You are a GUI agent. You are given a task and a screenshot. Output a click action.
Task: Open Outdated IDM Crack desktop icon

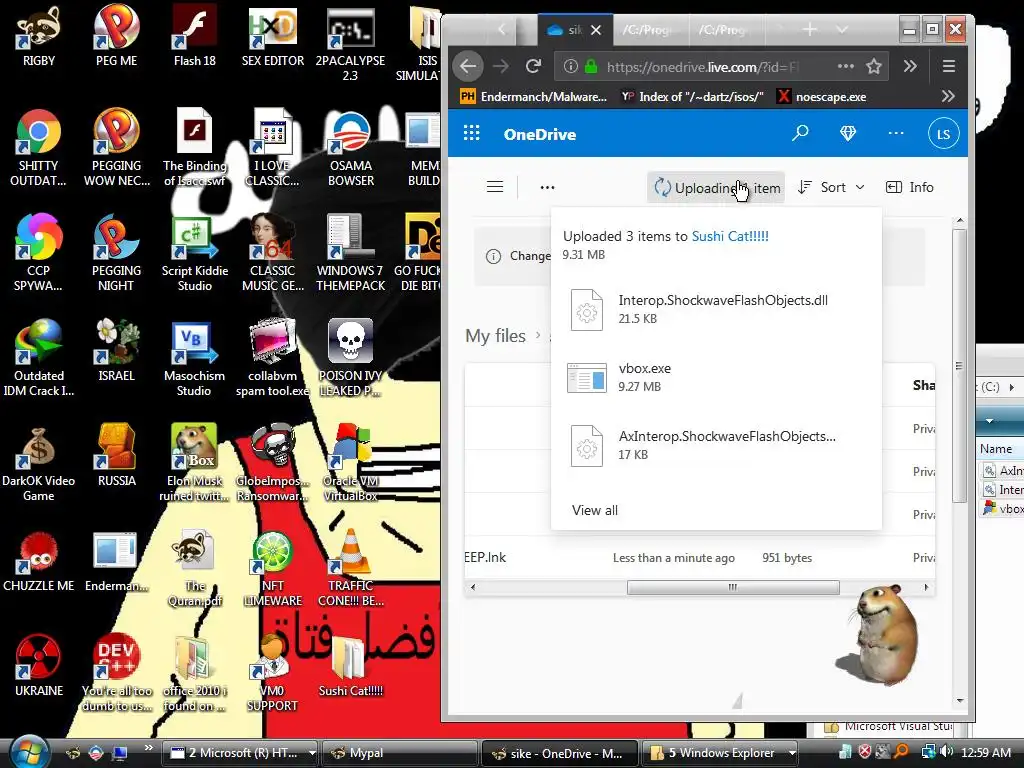(x=39, y=359)
